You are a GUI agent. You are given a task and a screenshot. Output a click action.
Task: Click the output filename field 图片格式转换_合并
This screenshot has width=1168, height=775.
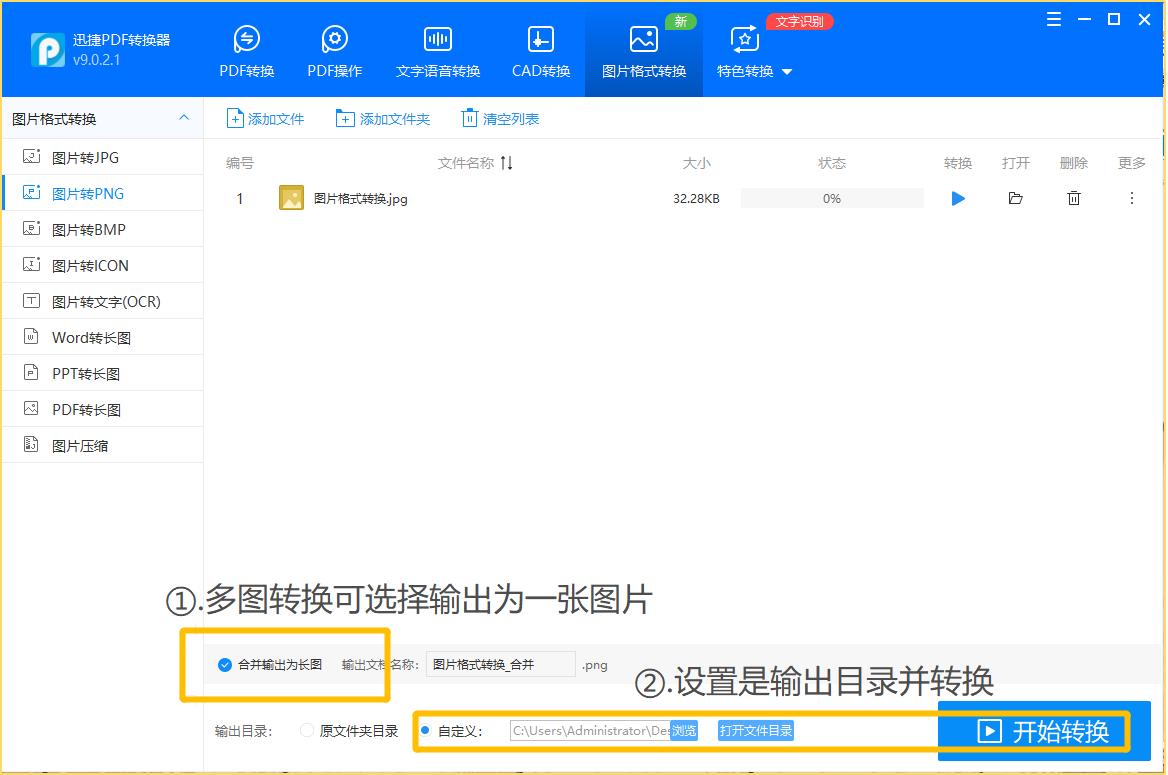coord(500,664)
